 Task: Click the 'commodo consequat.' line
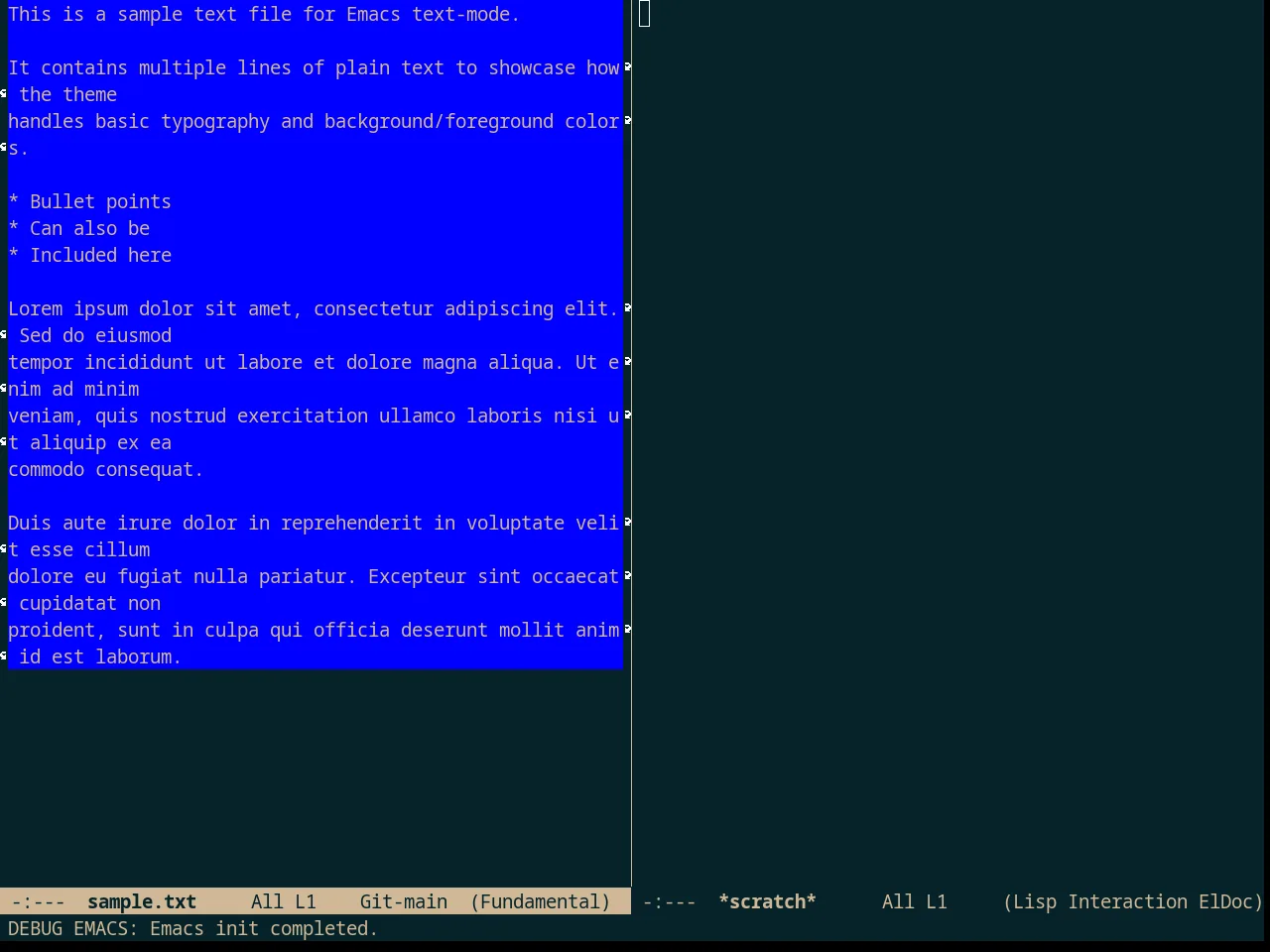105,469
